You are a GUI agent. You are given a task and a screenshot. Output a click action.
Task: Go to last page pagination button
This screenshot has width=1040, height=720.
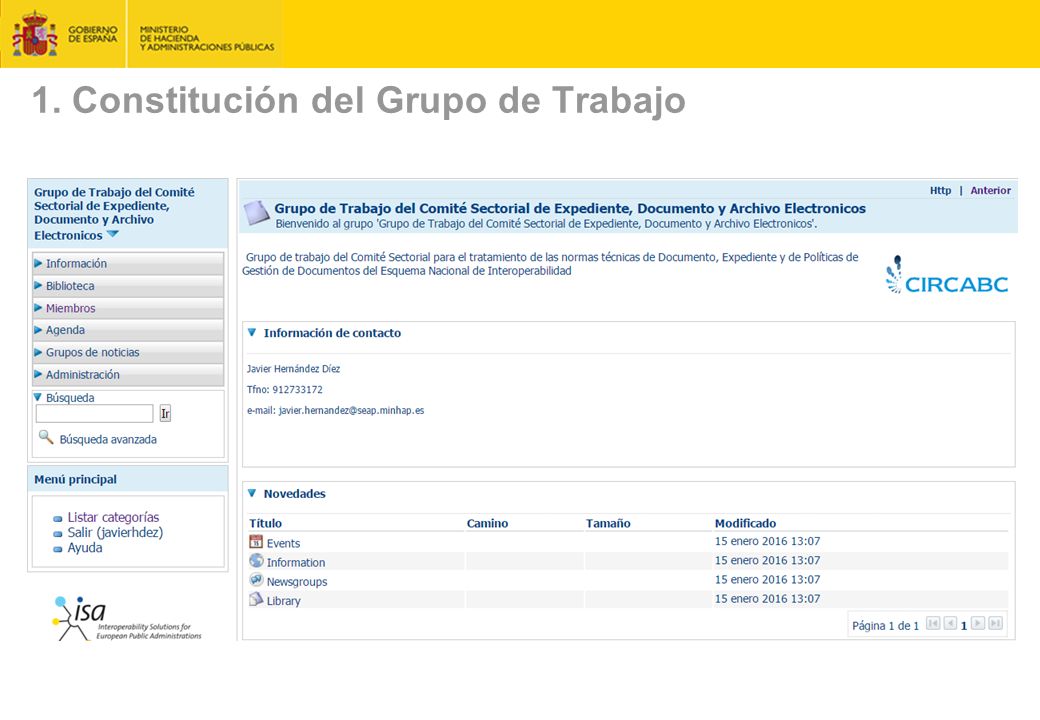995,623
